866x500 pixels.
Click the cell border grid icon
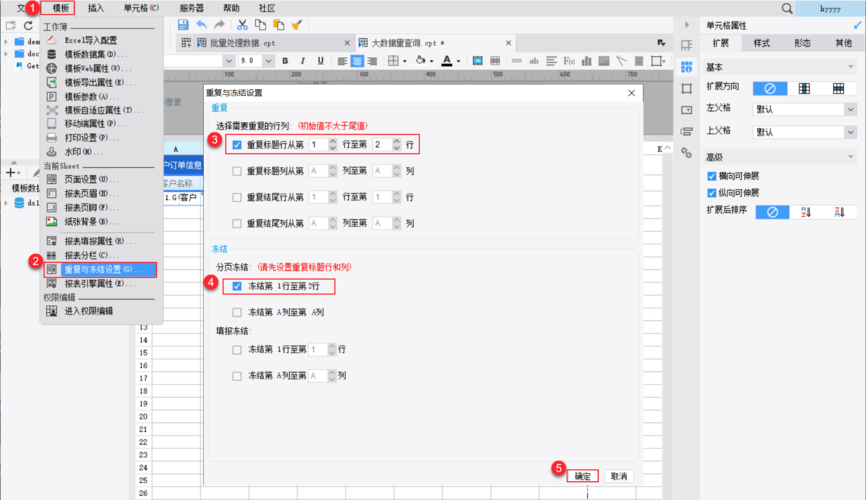coord(393,61)
